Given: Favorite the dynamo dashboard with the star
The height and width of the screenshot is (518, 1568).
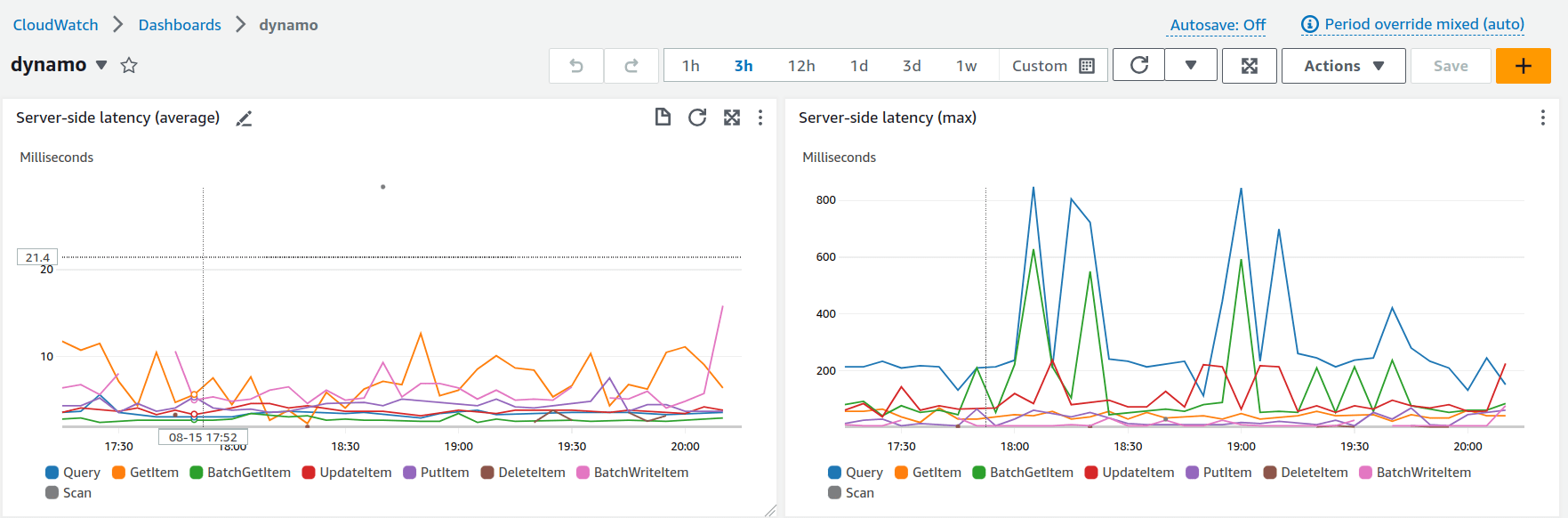Looking at the screenshot, I should tap(129, 65).
